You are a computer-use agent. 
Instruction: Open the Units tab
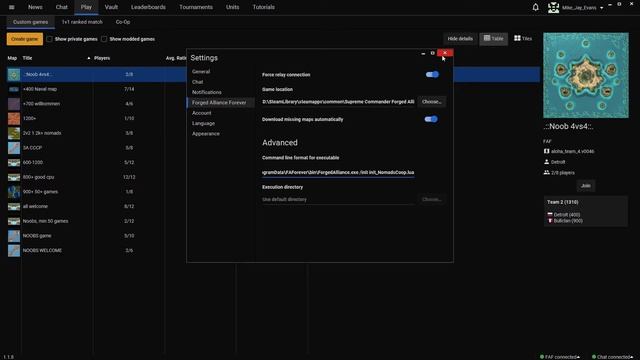pyautogui.click(x=233, y=7)
